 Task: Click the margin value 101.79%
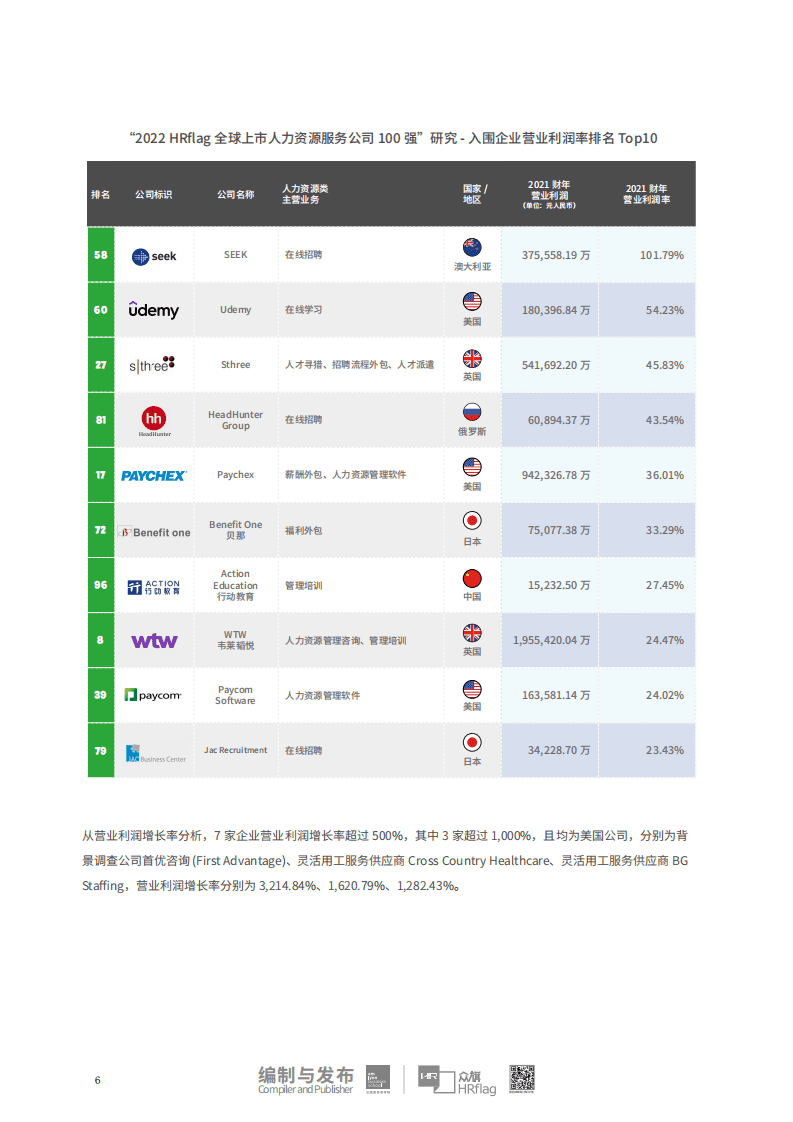pyautogui.click(x=662, y=255)
